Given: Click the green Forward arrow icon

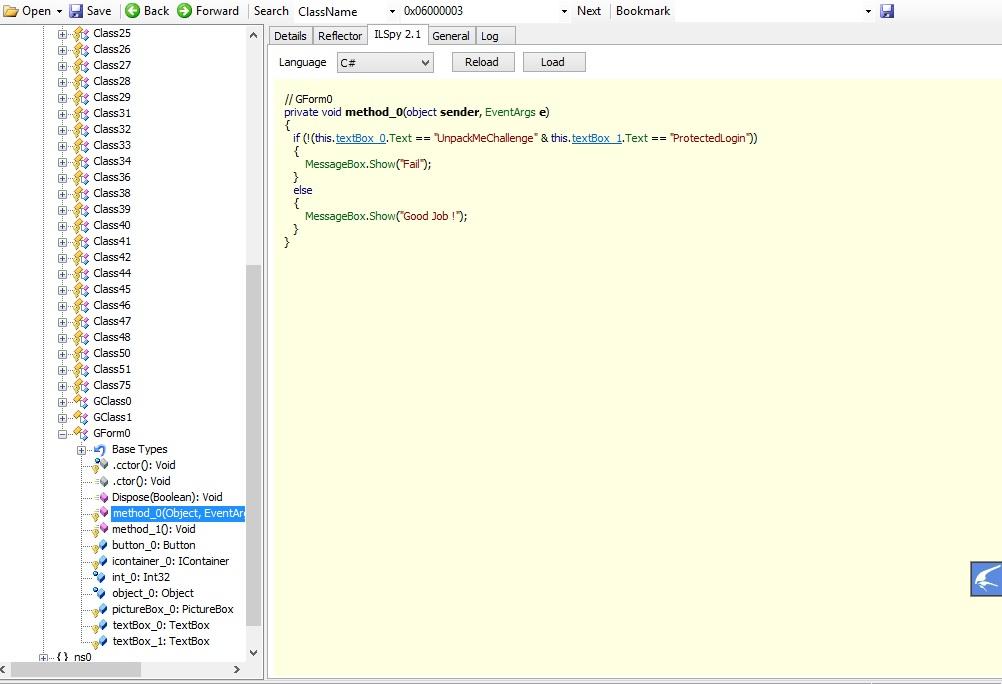Looking at the screenshot, I should pyautogui.click(x=184, y=11).
